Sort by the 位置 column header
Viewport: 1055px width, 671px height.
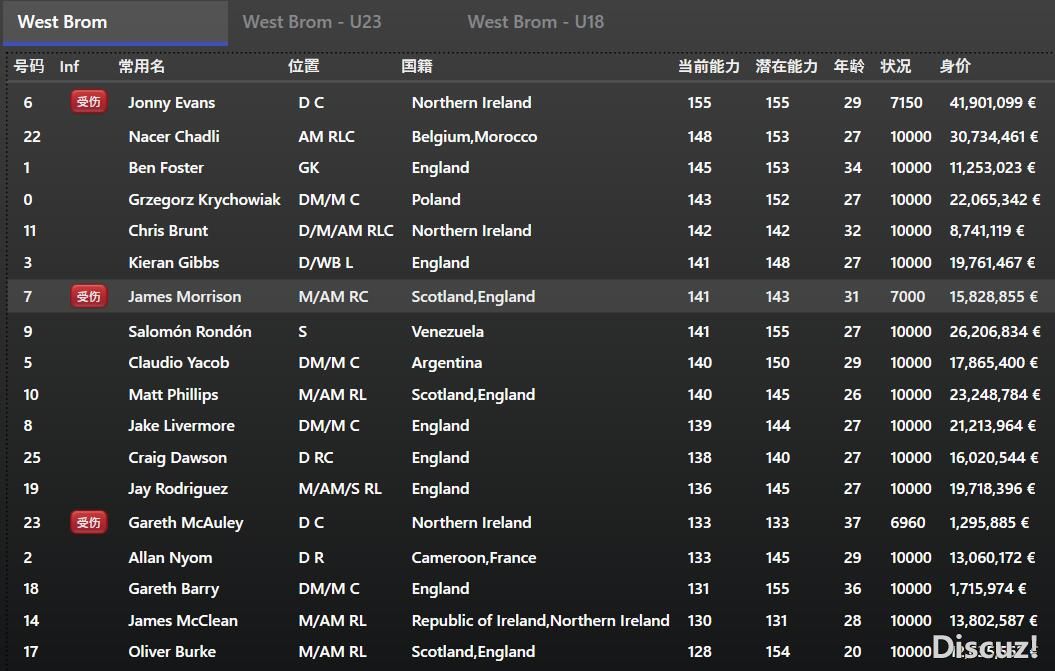tap(303, 66)
